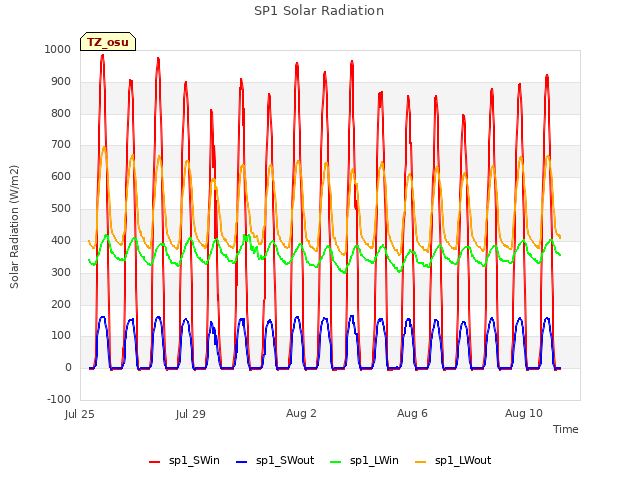Click the TZ_osu annotation label

point(108,42)
